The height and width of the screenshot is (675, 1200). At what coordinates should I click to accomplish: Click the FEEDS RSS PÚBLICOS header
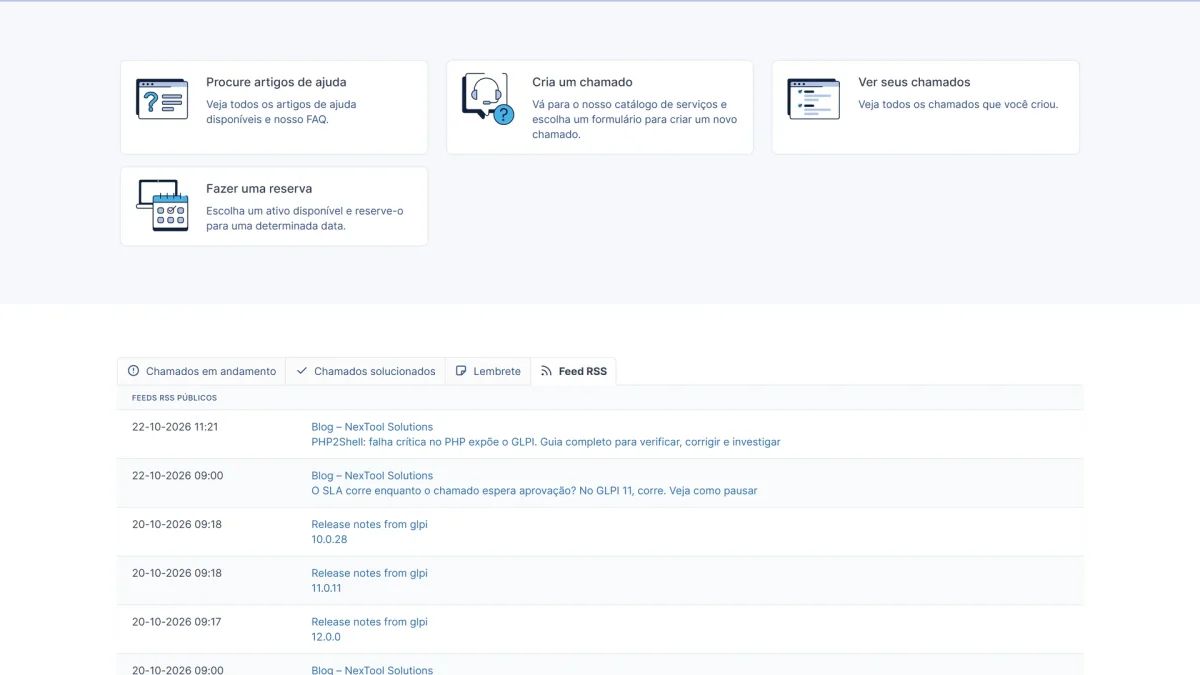tap(174, 398)
